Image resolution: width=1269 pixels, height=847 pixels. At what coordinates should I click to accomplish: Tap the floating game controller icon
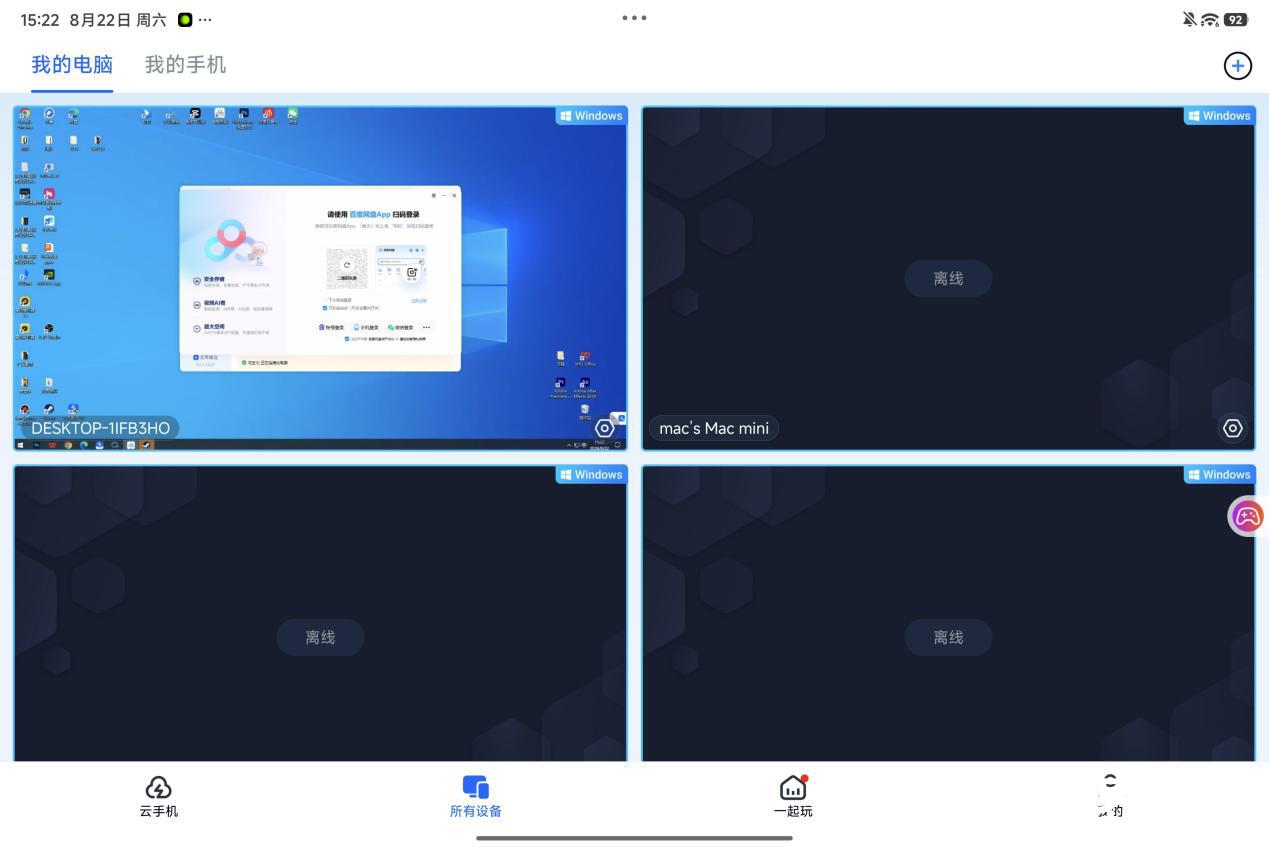[1248, 516]
